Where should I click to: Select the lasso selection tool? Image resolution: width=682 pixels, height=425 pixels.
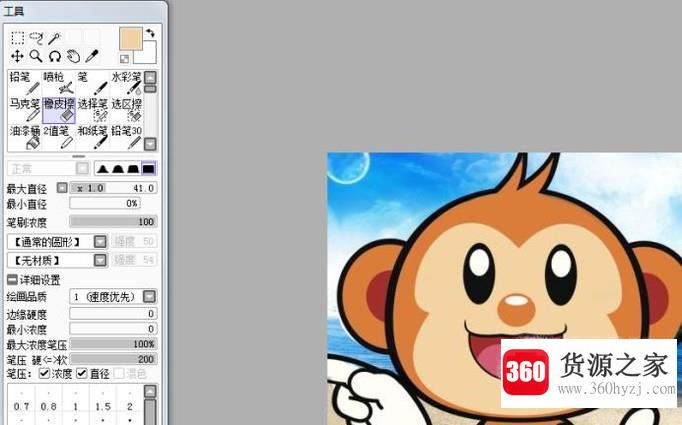coord(37,38)
